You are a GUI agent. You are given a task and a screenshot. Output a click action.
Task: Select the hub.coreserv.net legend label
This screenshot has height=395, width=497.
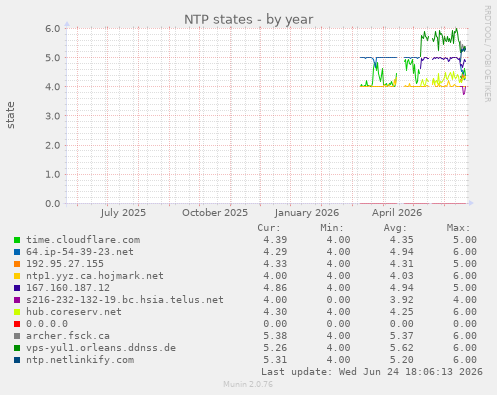(74, 312)
